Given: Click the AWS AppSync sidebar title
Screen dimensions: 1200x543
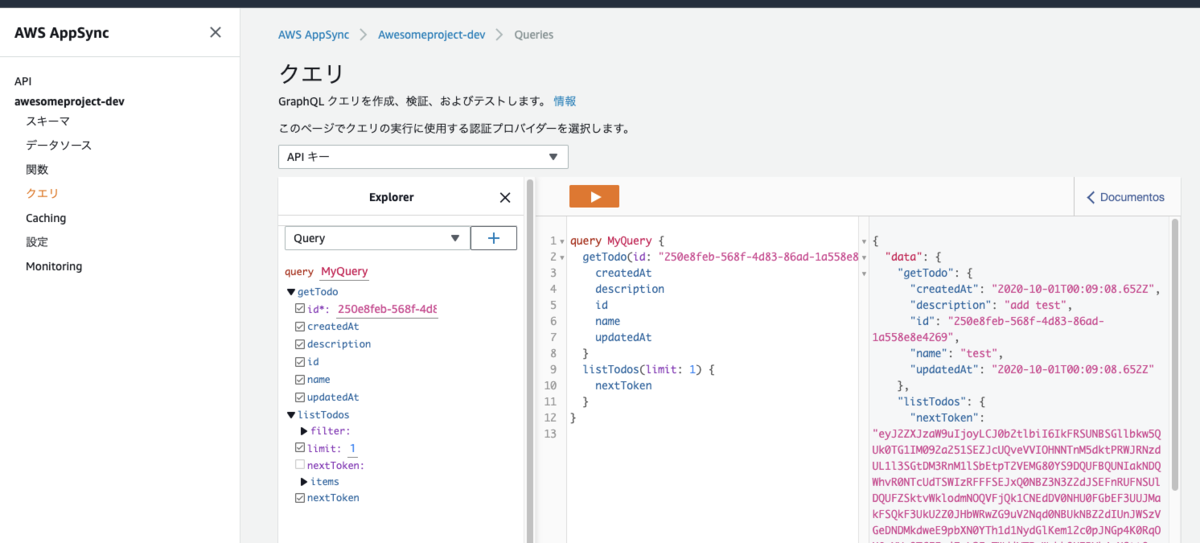Looking at the screenshot, I should tap(62, 33).
